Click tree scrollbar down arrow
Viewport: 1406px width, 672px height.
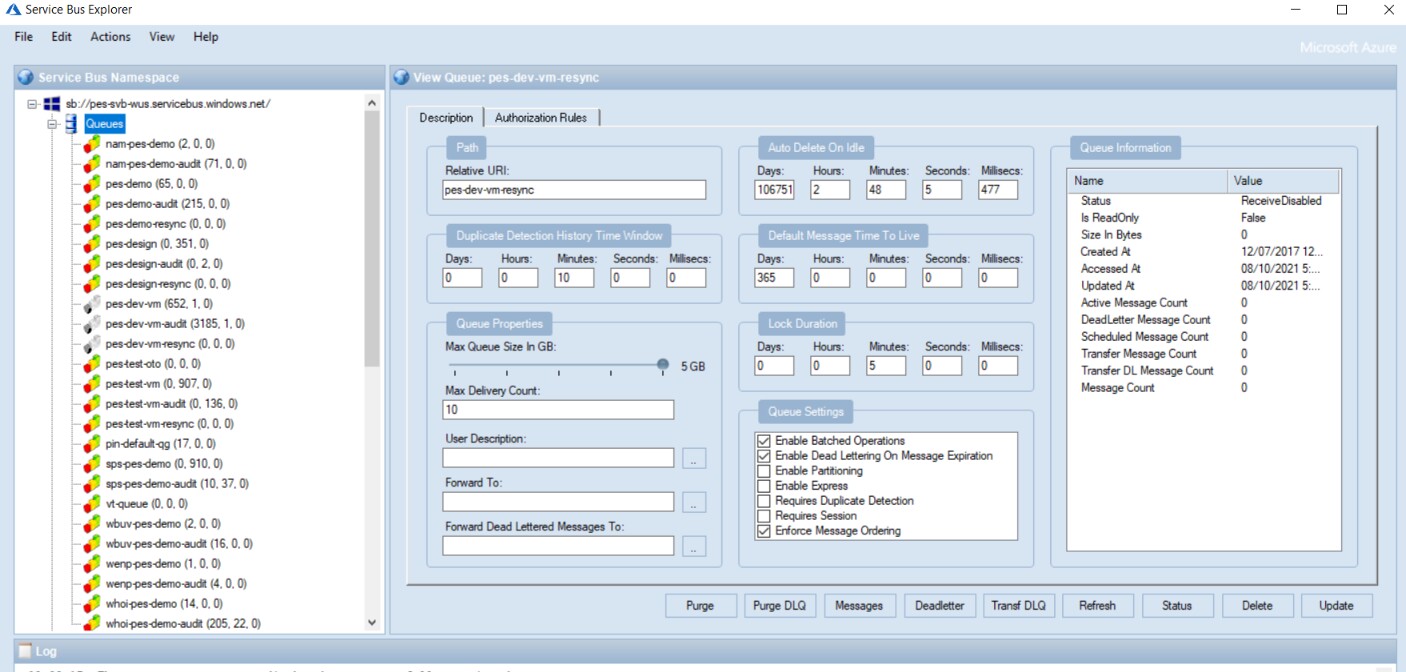(x=373, y=622)
